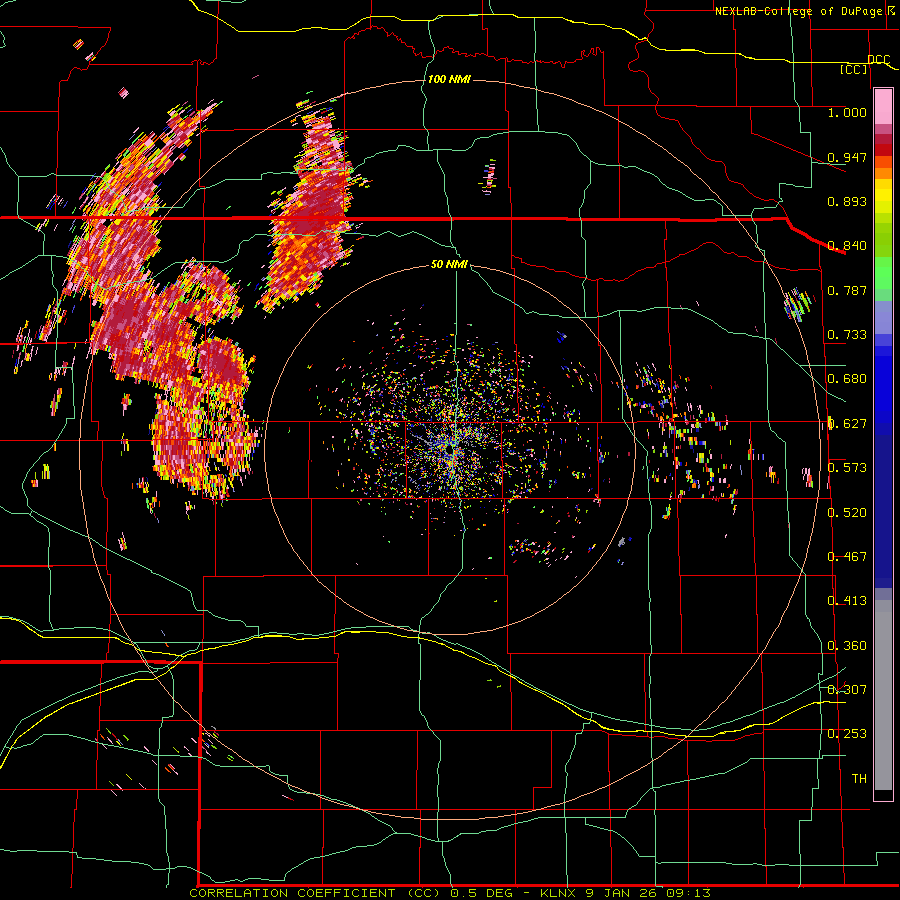This screenshot has height=900, width=900.
Task: Click the 0.787 legend value
Action: (x=847, y=290)
